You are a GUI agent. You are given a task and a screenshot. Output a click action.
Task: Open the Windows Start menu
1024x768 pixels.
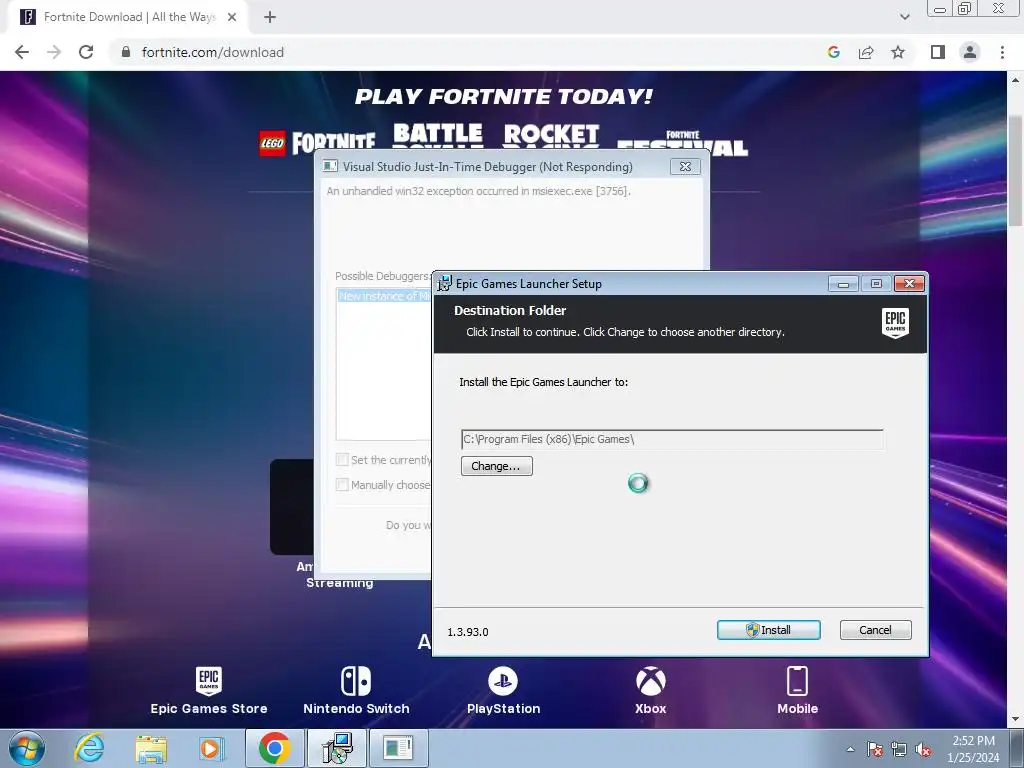(26, 748)
